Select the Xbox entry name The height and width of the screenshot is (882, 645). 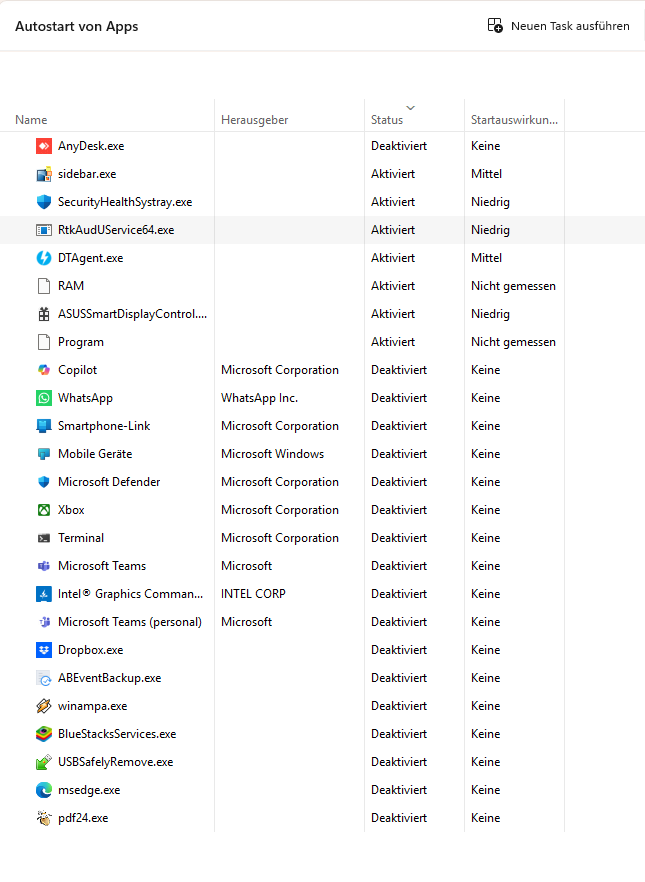71,510
